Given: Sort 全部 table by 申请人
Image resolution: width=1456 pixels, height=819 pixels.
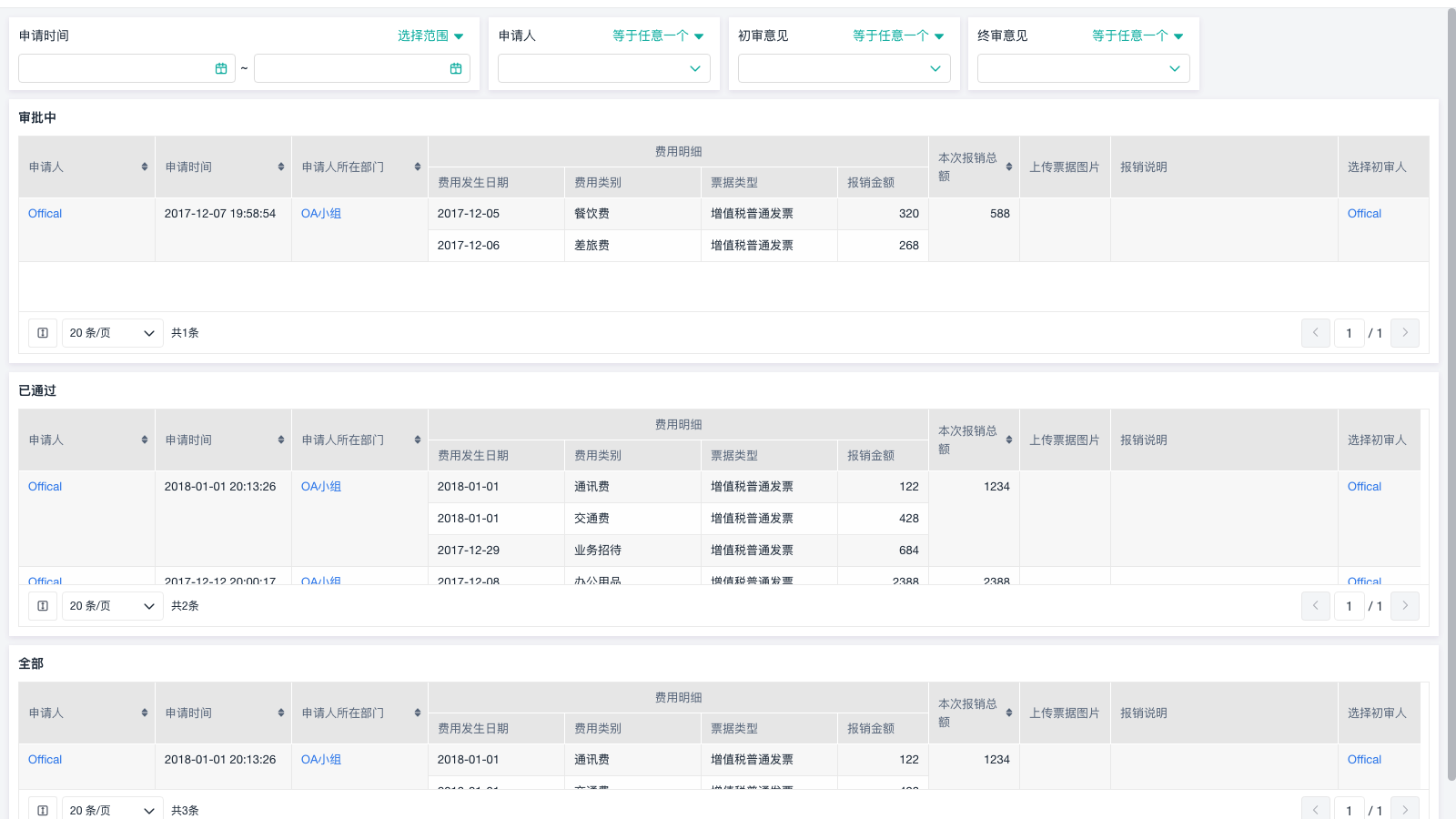Looking at the screenshot, I should (145, 713).
